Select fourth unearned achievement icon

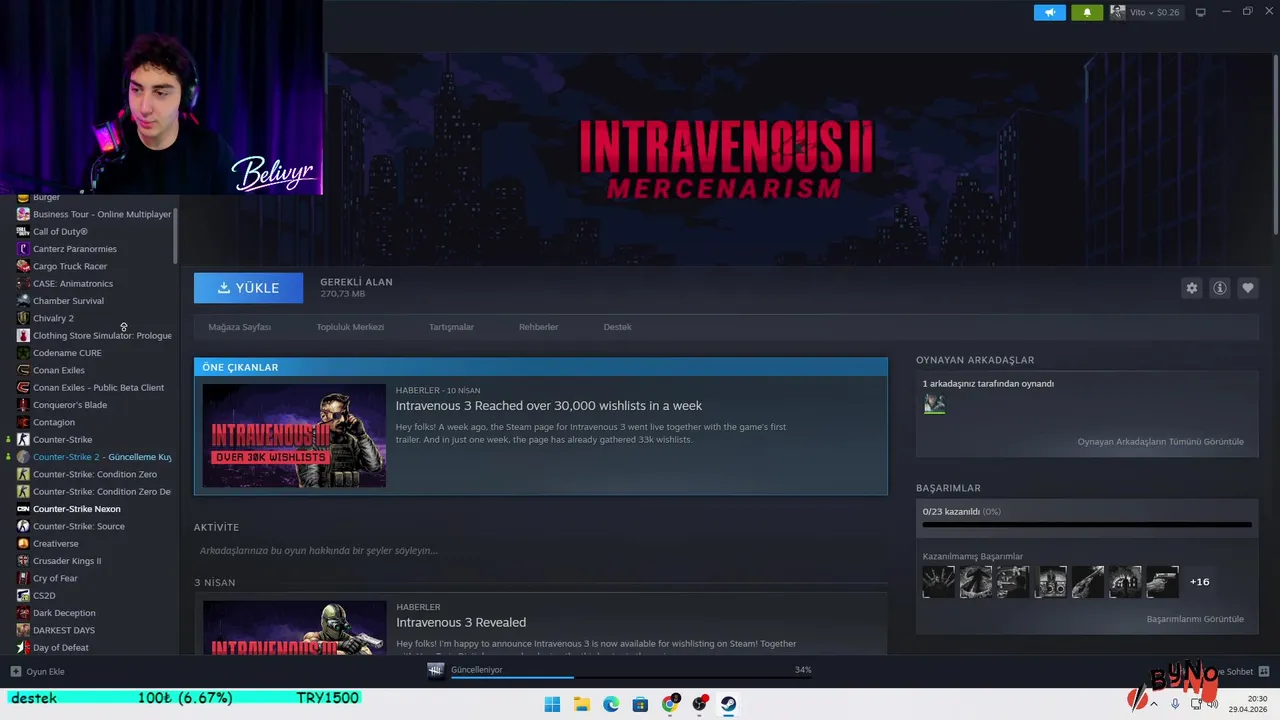(1051, 582)
